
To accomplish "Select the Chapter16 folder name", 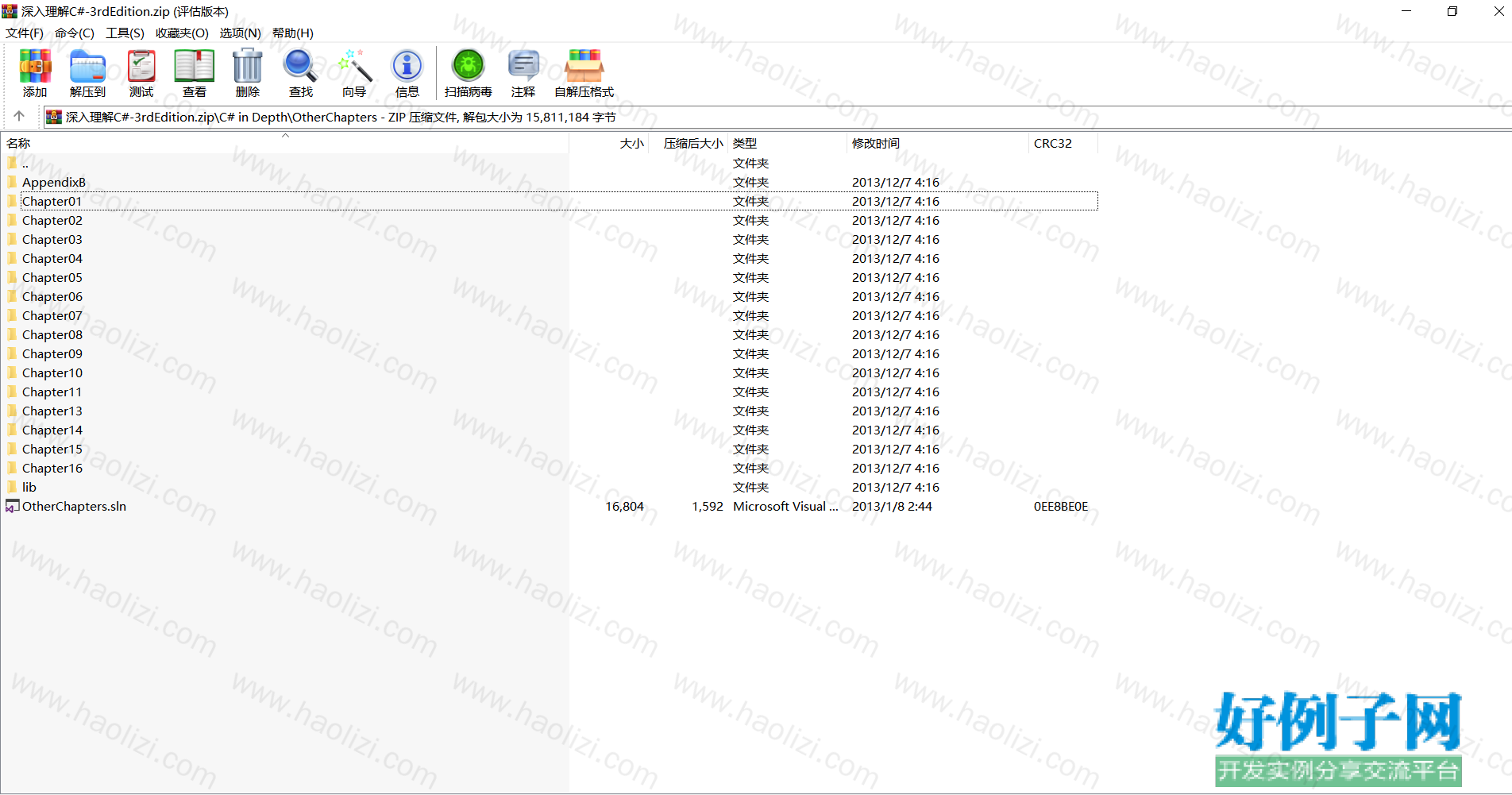I will [52, 468].
